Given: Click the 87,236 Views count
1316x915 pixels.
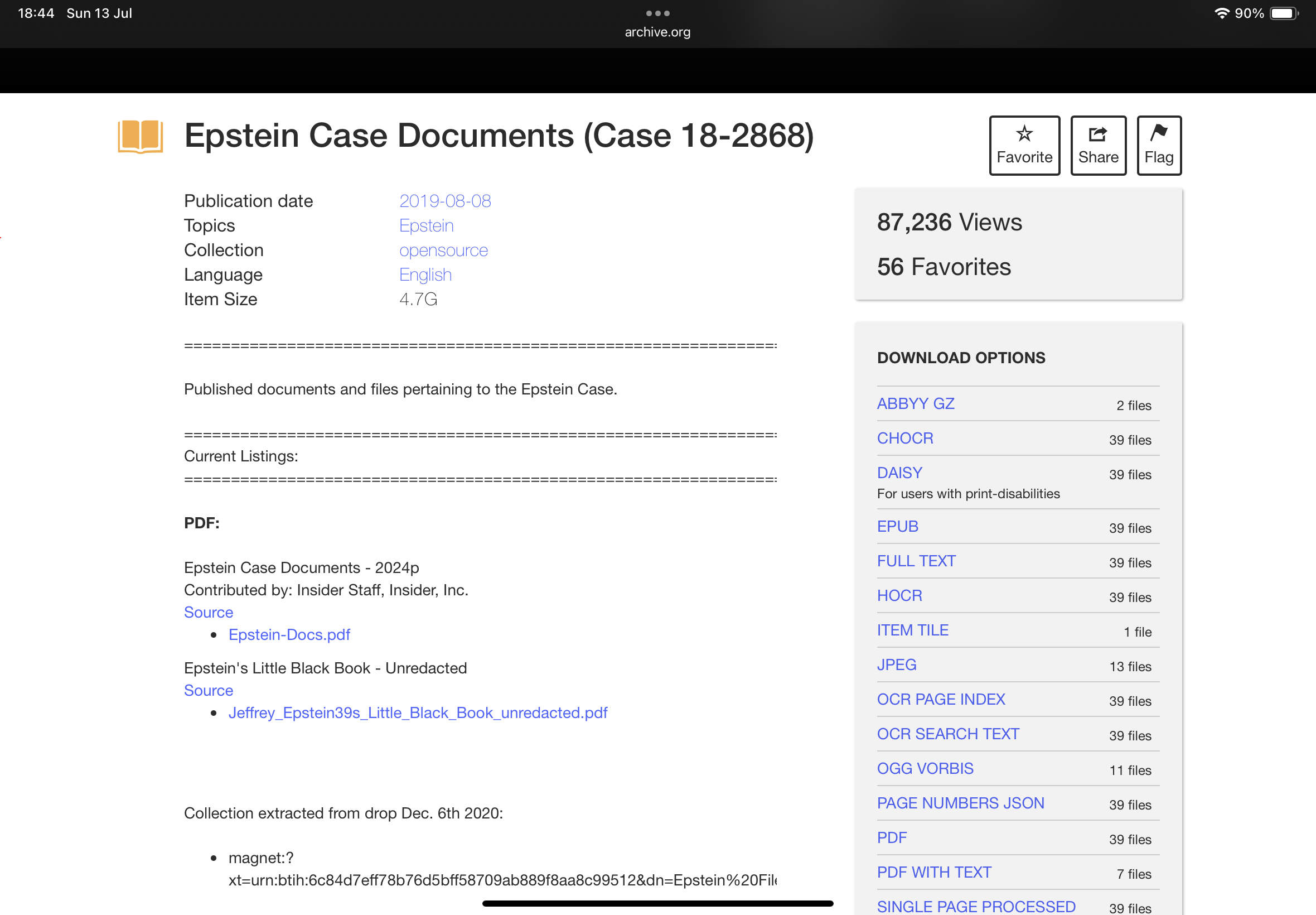Looking at the screenshot, I should pyautogui.click(x=949, y=223).
